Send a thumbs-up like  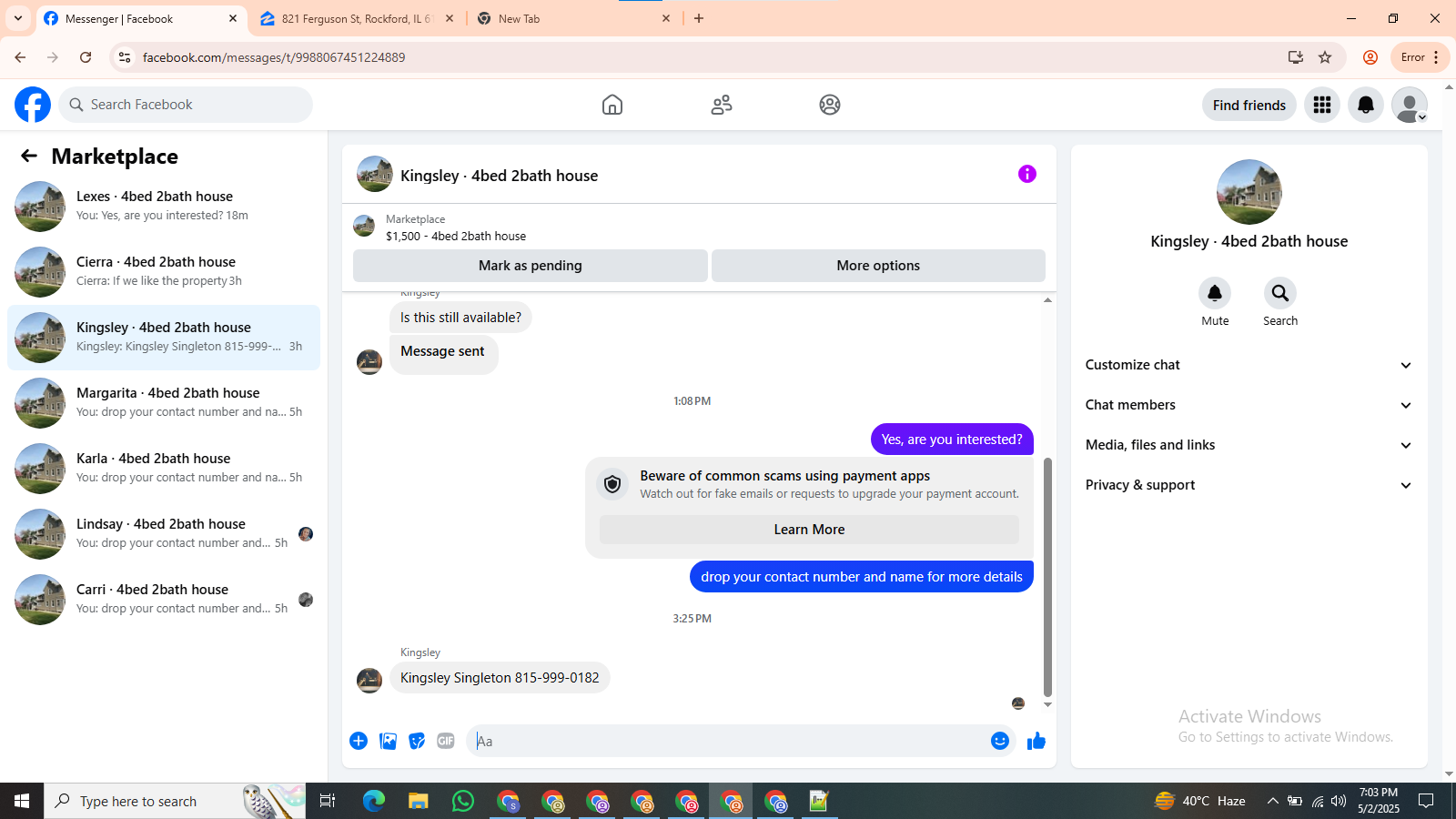tap(1036, 741)
